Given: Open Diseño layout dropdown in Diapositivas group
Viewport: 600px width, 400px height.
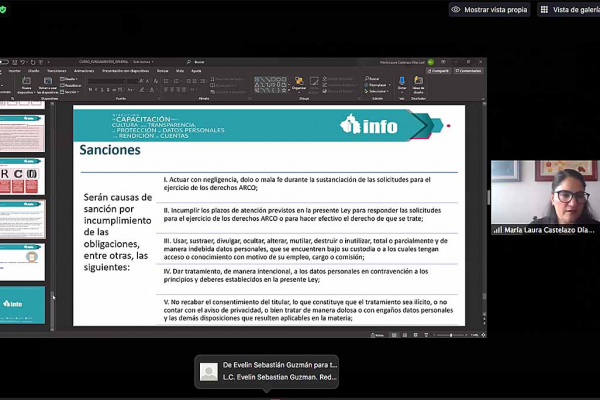Looking at the screenshot, I should click(x=69, y=79).
